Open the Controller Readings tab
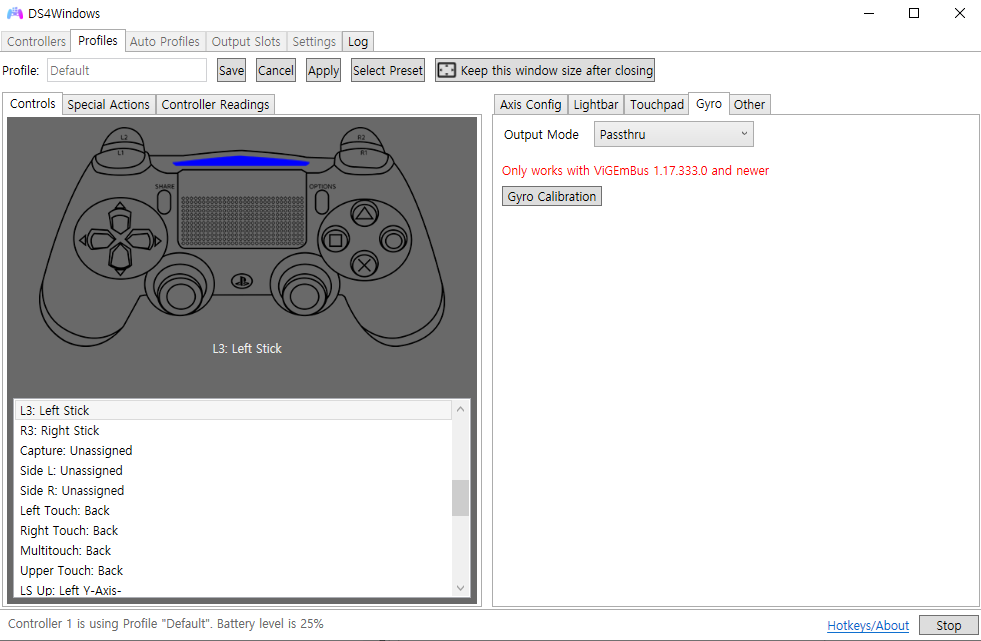 pyautogui.click(x=215, y=104)
